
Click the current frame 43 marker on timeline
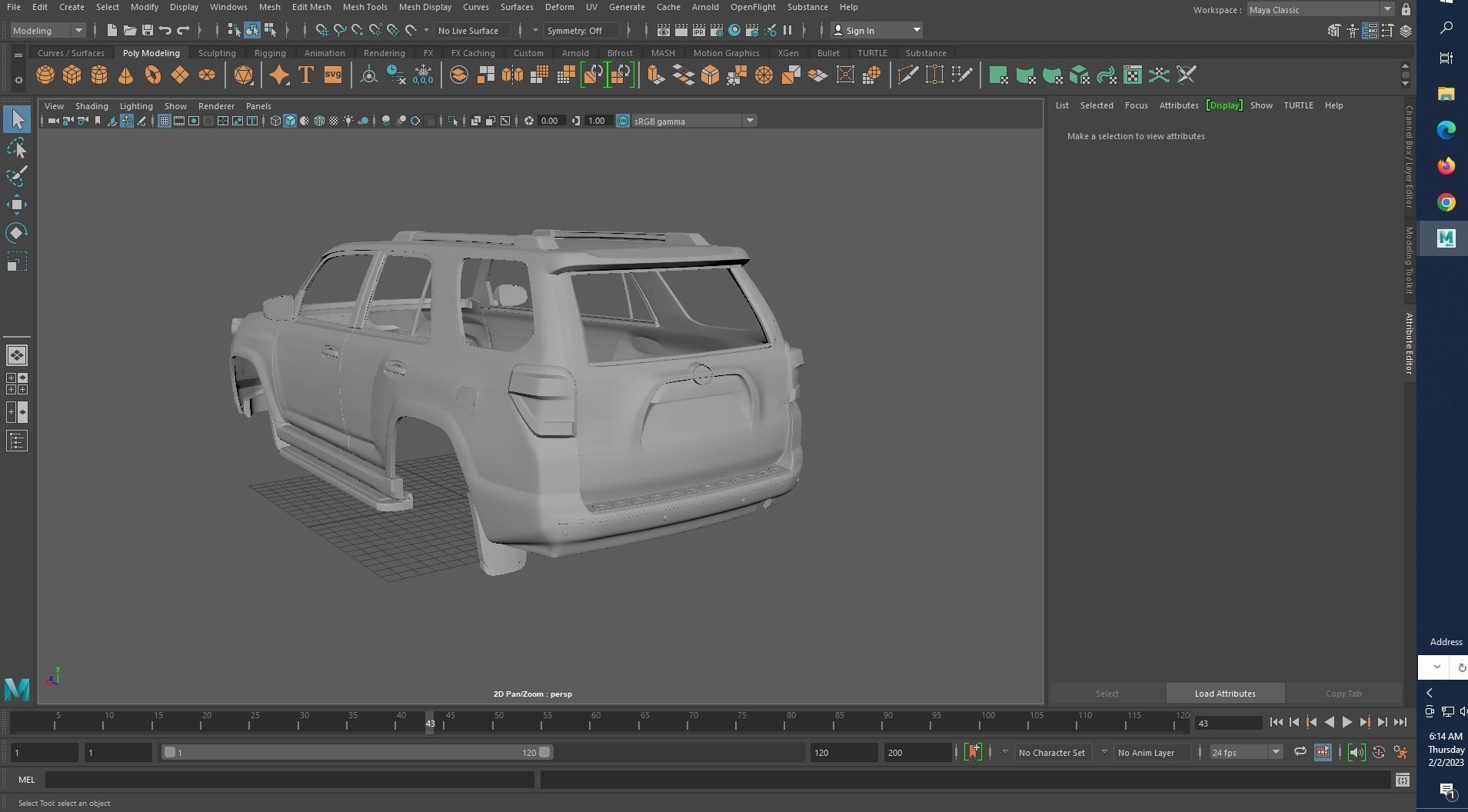point(430,722)
